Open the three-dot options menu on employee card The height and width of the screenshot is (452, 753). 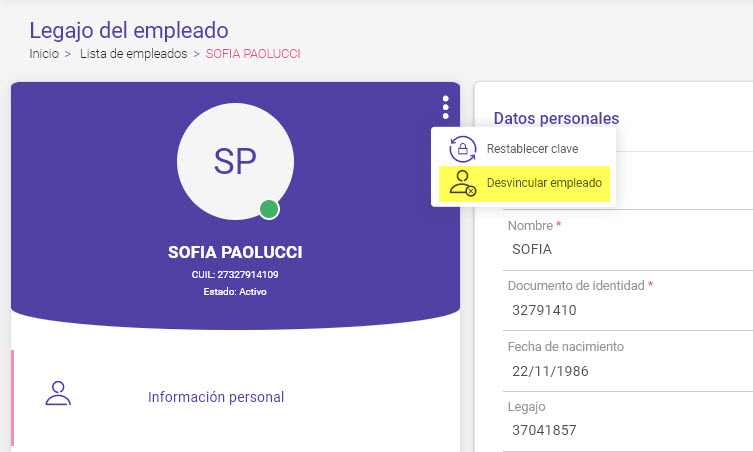[x=445, y=107]
